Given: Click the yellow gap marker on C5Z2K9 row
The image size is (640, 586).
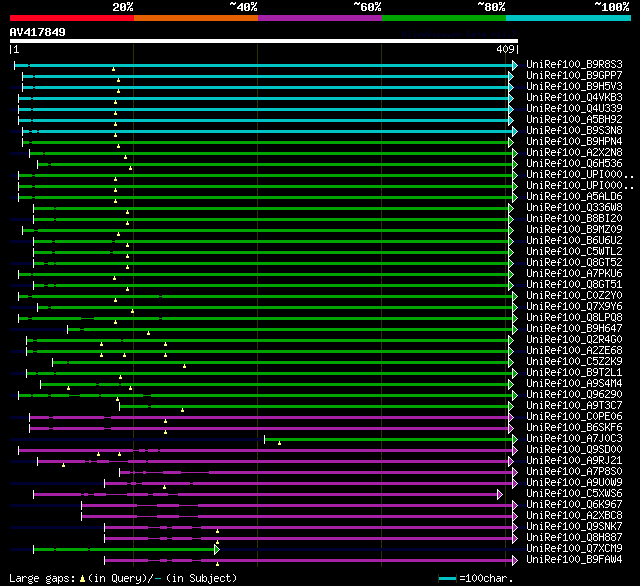Looking at the screenshot, I should [184, 366].
